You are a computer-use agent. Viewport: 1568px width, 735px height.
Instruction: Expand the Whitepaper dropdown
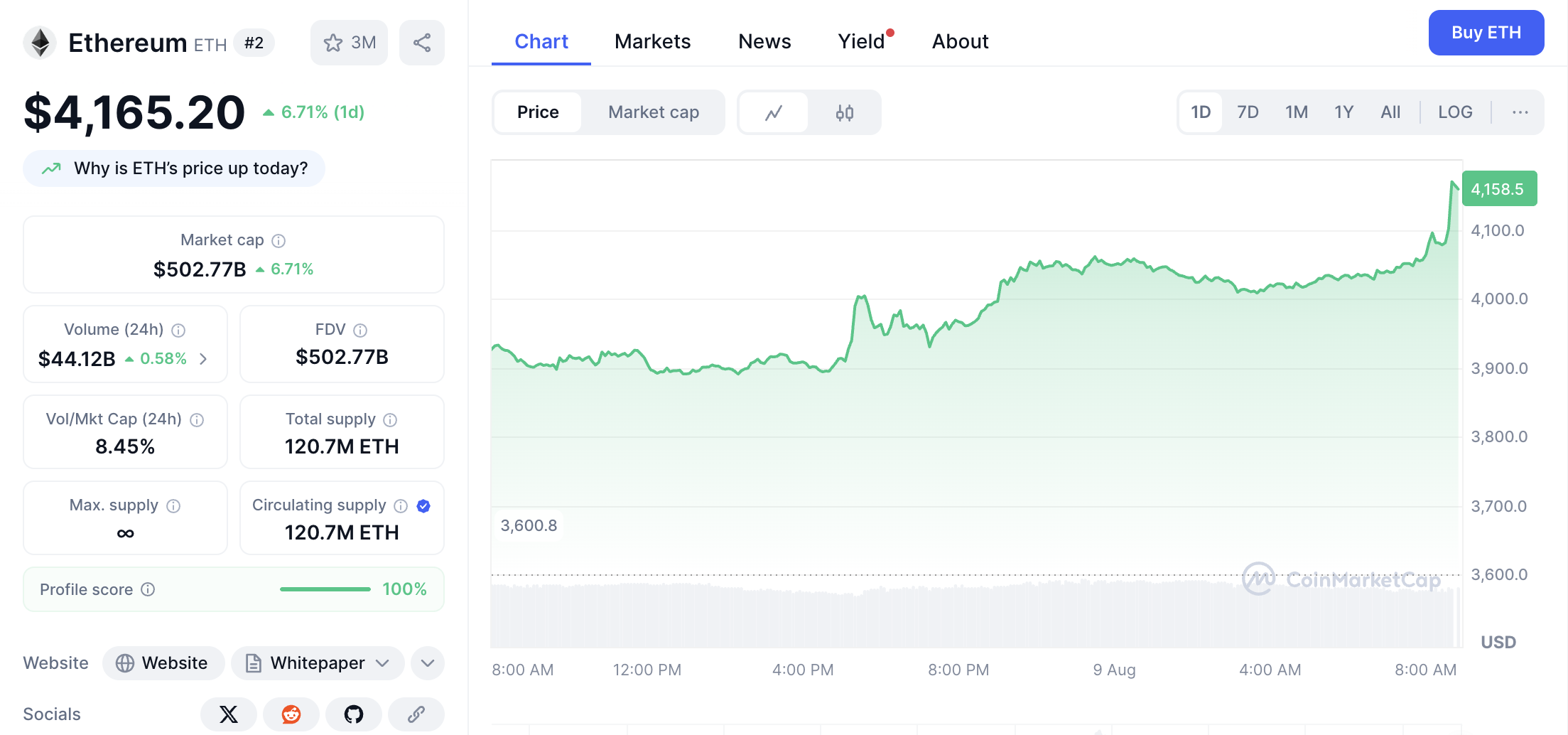[x=318, y=663]
